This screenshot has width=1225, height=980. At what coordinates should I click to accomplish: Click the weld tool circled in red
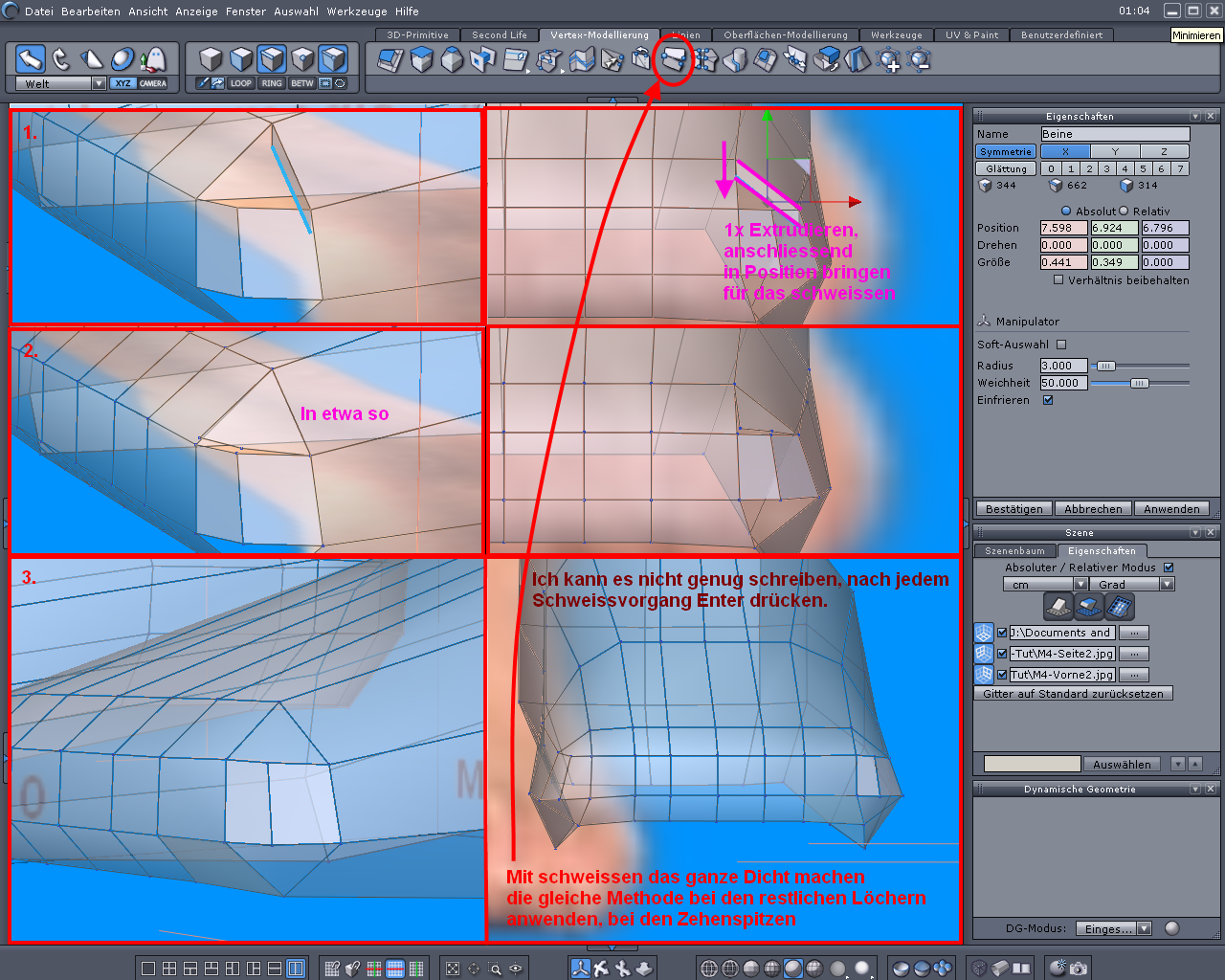point(673,60)
